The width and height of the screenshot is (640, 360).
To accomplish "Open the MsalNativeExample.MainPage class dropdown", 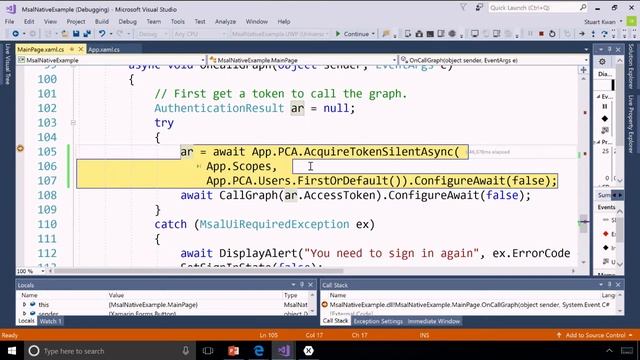I will (x=302, y=60).
